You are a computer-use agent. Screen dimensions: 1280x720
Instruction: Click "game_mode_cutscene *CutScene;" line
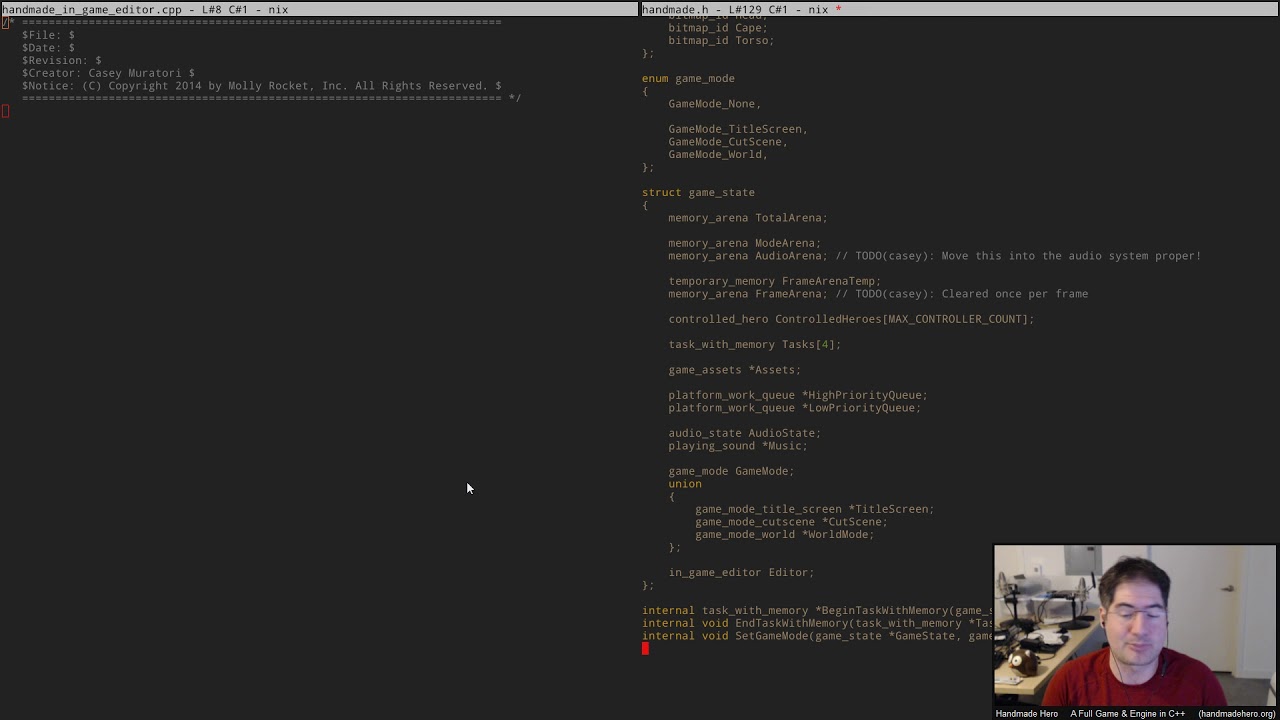791,522
